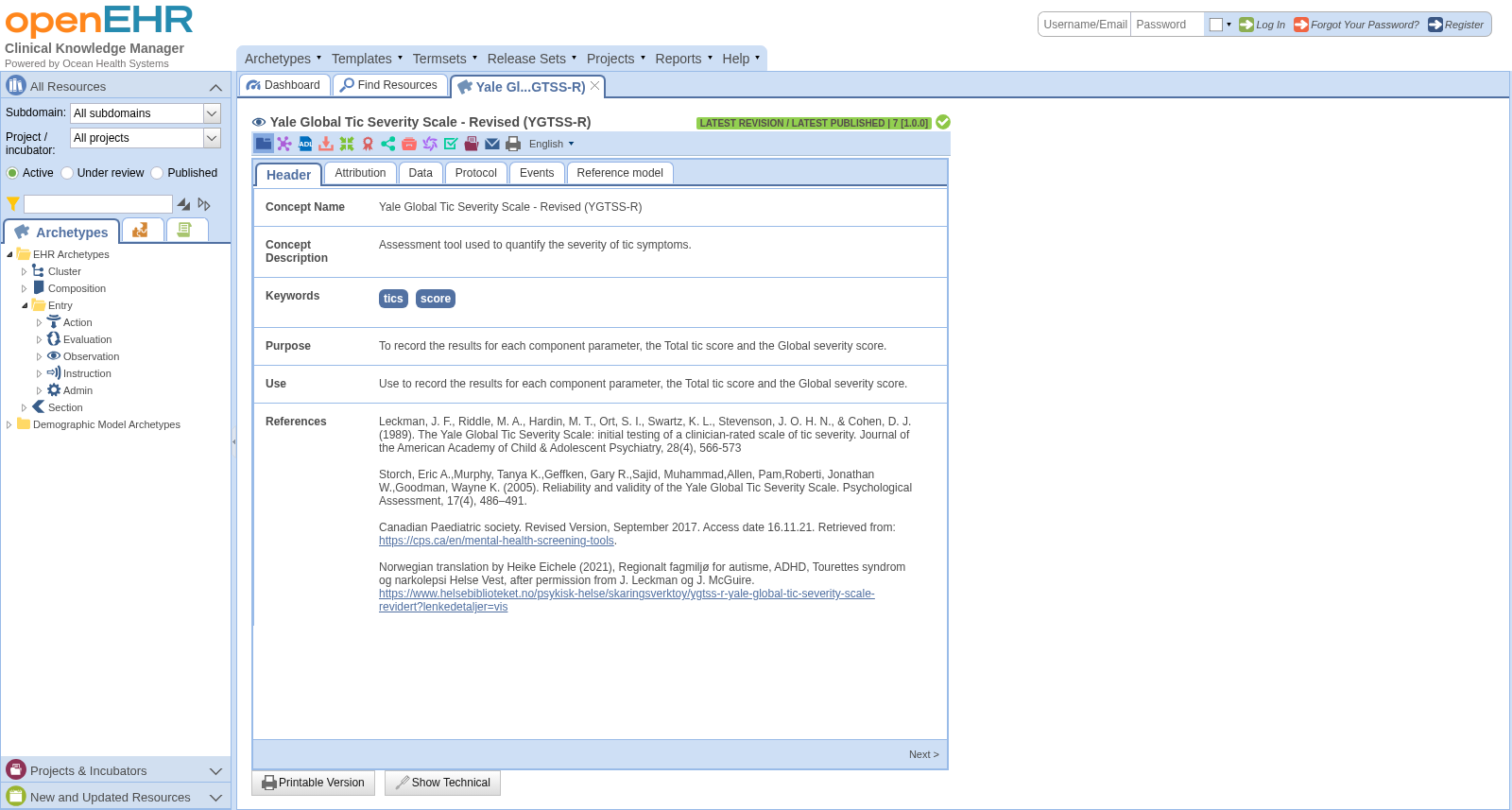The image size is (1512, 810).
Task: Click the download archetype icon
Action: click(x=326, y=144)
